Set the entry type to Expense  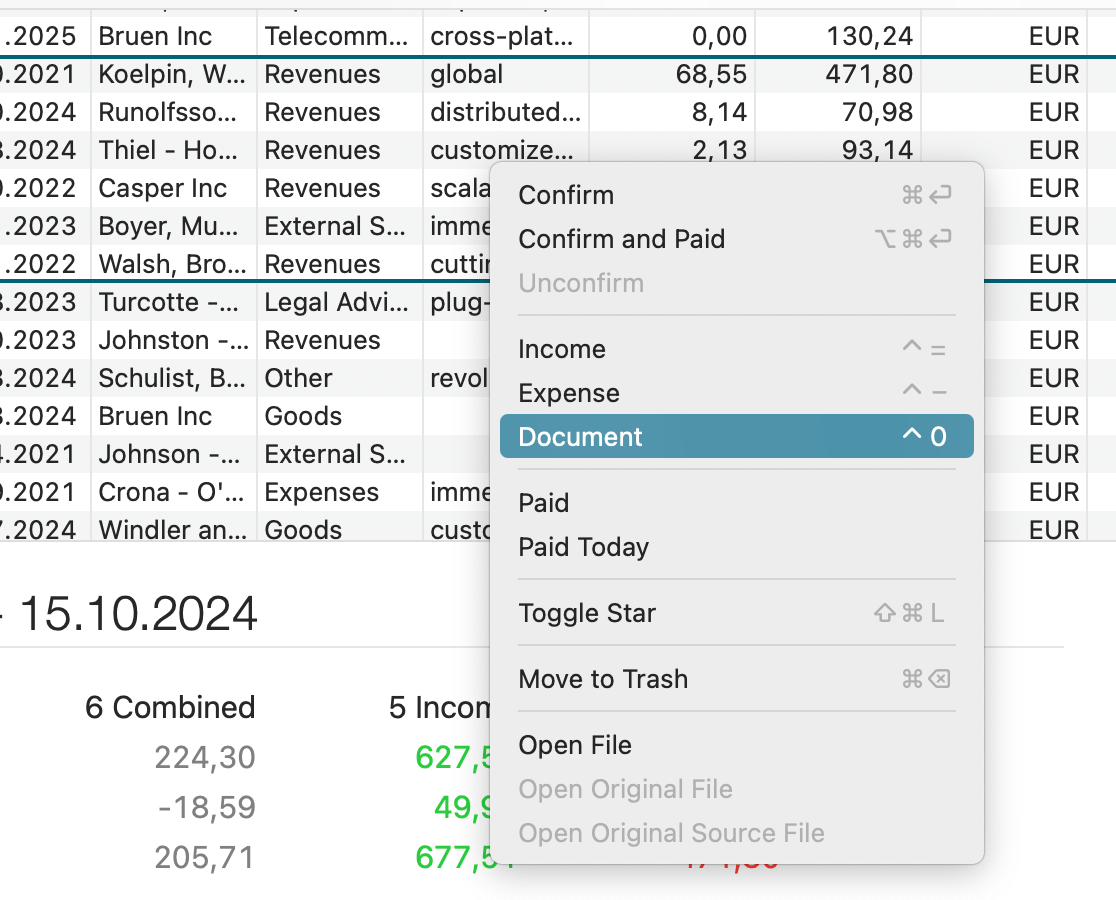click(x=569, y=393)
